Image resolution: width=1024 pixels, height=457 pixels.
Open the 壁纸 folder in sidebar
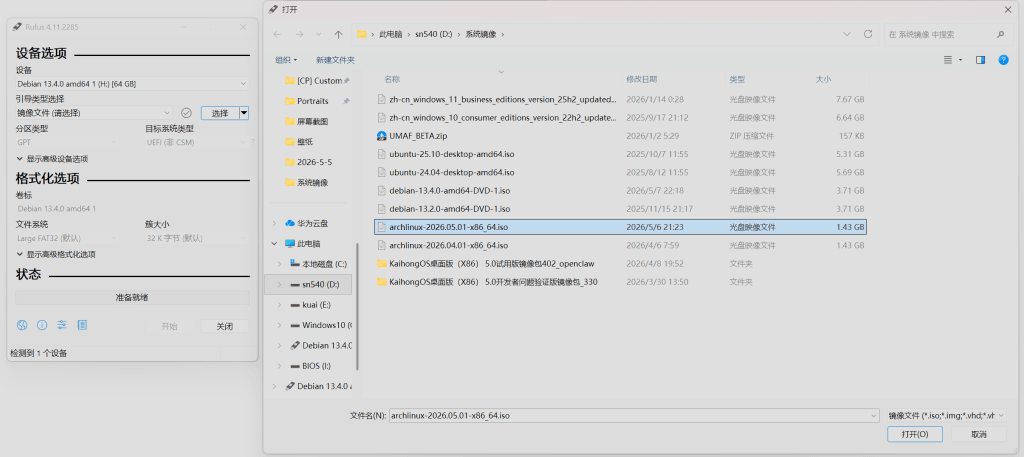click(299, 142)
